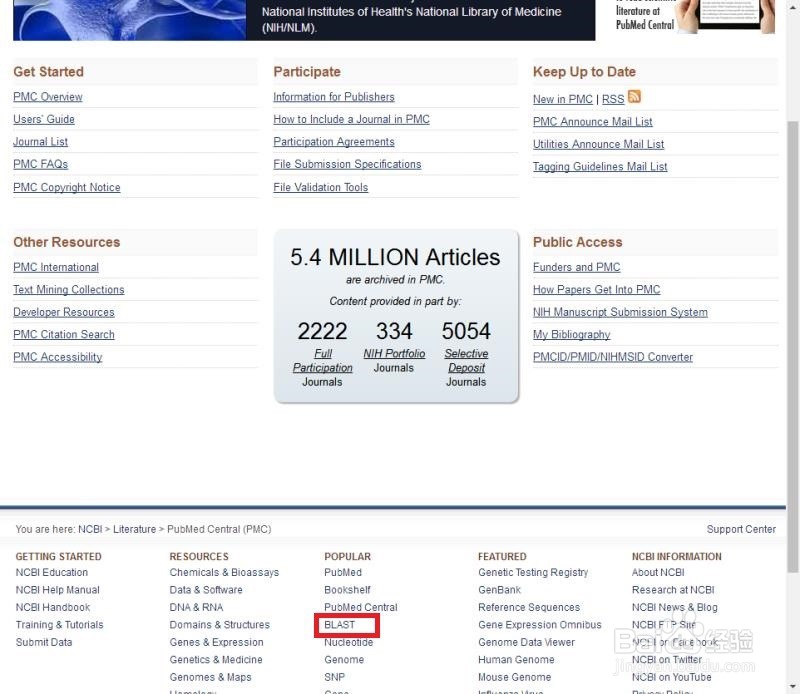Open the PMC Overview link

click(x=47, y=97)
